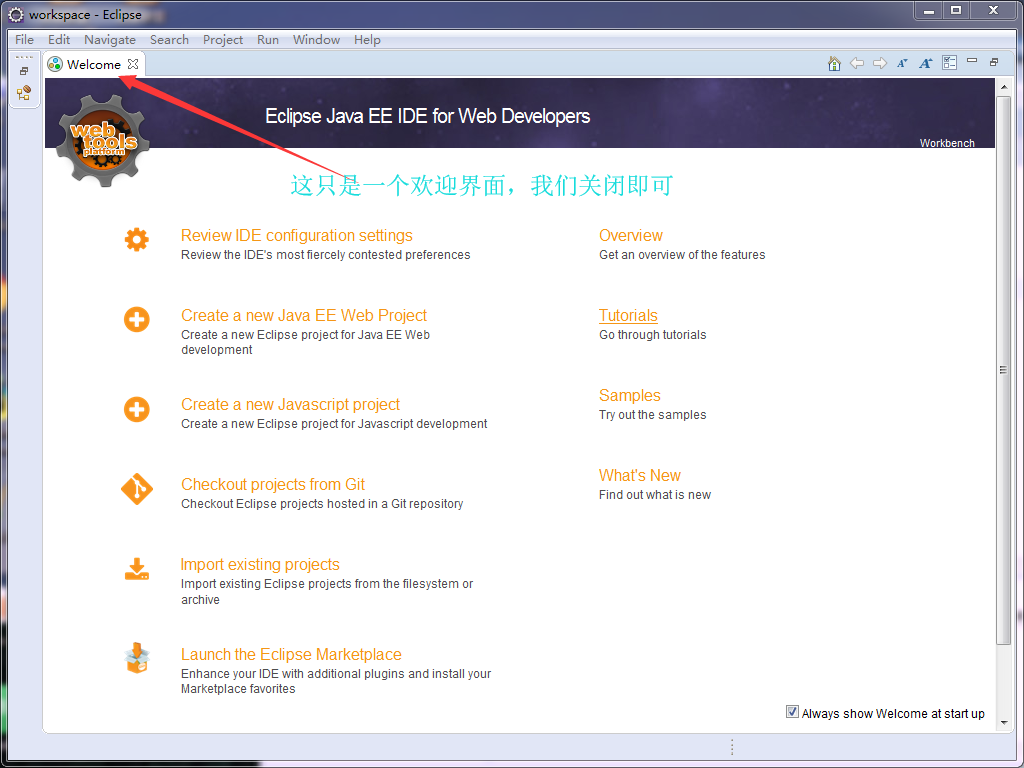Viewport: 1024px width, 768px height.
Task: Click the navigate forward arrow in Welcome toolbar
Action: click(x=880, y=63)
